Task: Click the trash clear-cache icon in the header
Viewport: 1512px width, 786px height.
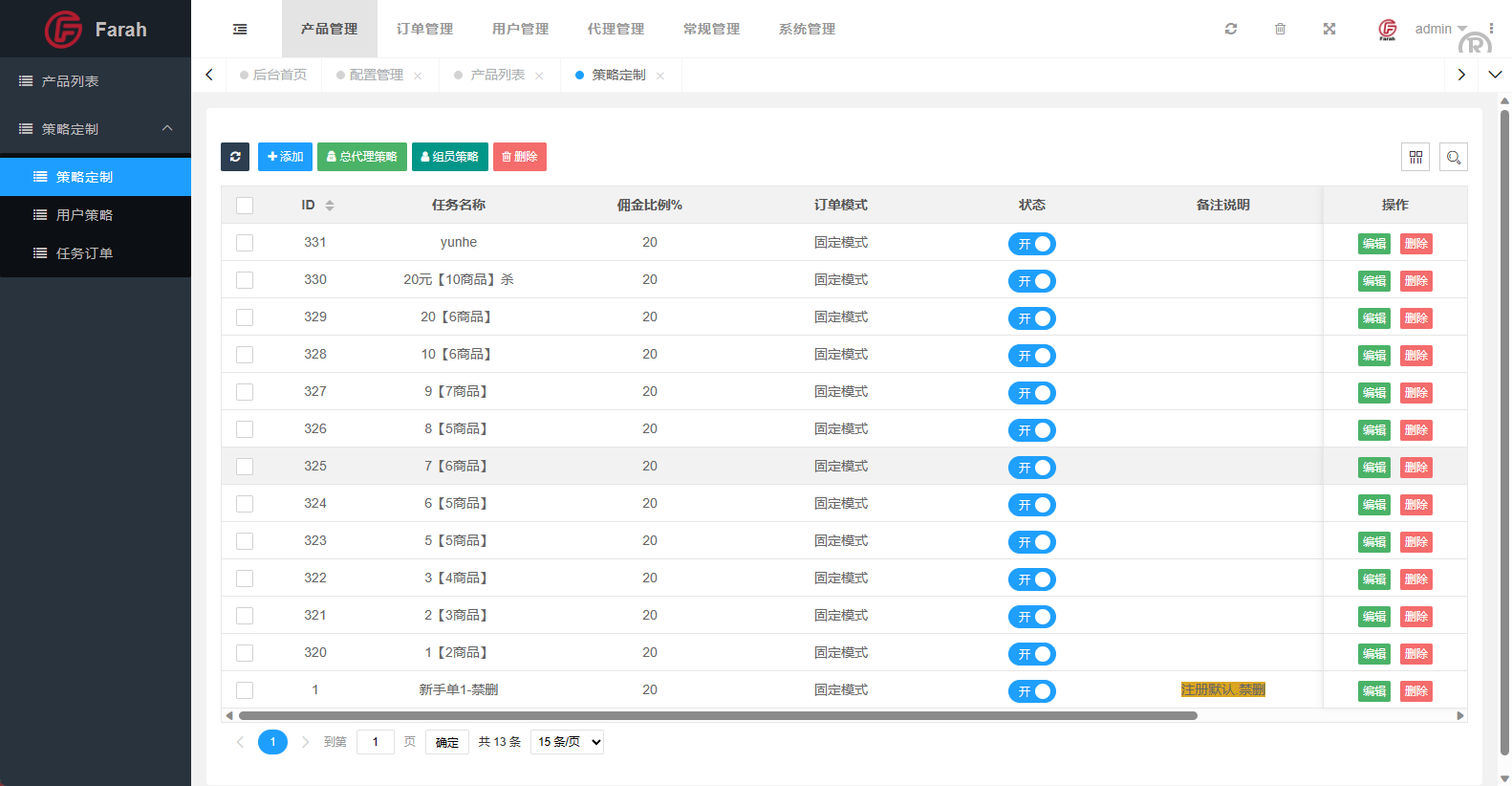Action: [1280, 29]
